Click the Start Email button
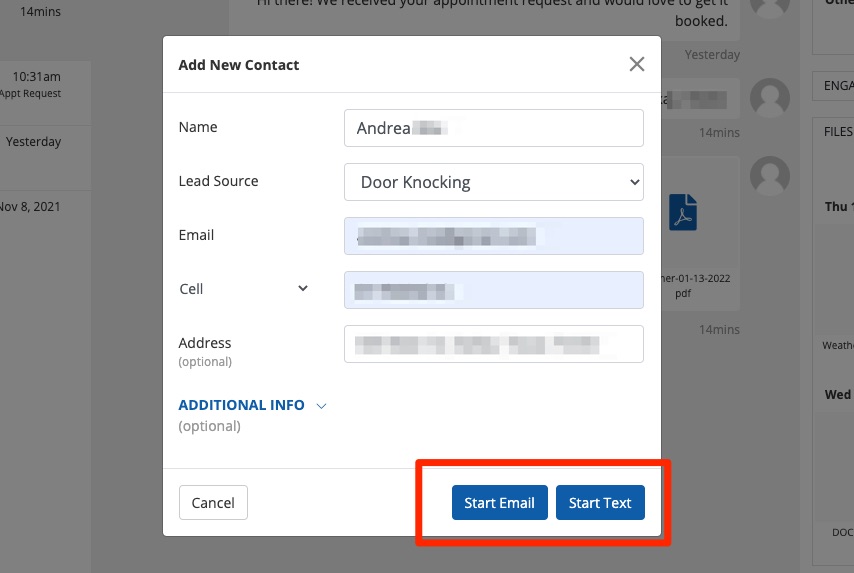This screenshot has height=573, width=854. point(499,503)
